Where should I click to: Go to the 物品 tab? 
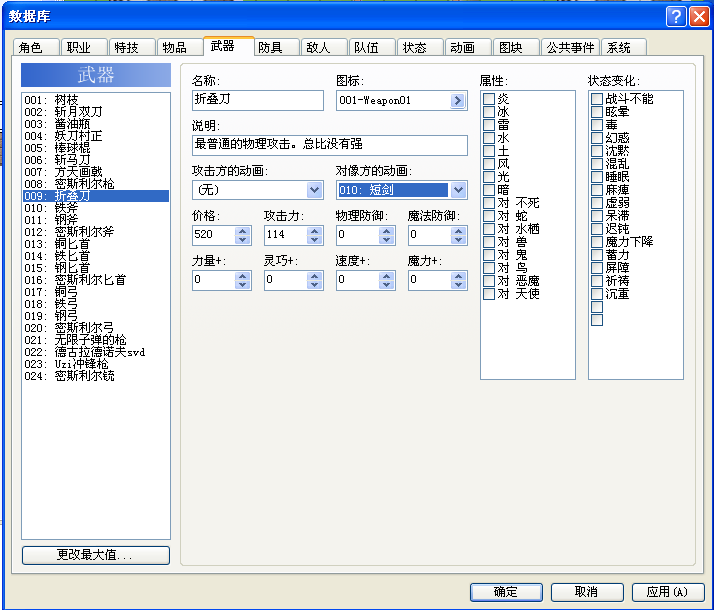180,47
